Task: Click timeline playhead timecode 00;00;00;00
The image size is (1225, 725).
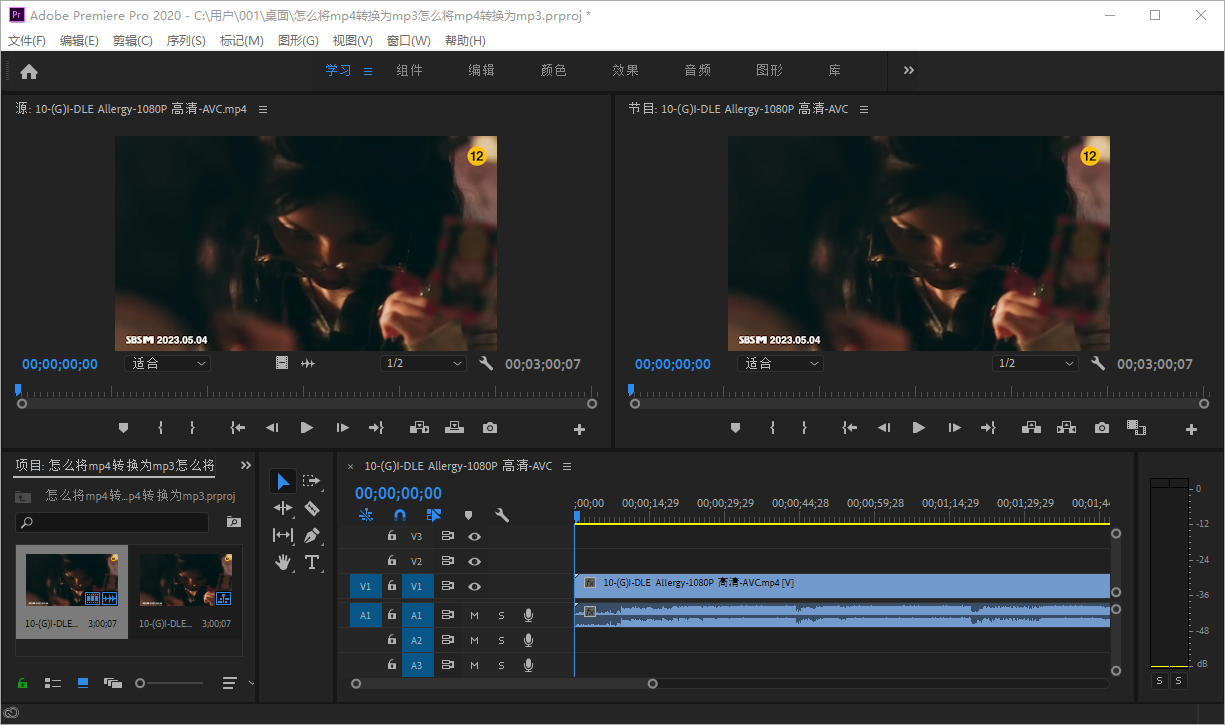Action: 398,493
